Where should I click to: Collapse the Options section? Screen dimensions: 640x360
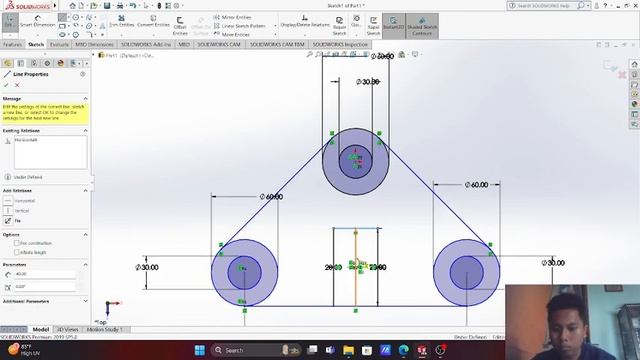pos(85,235)
